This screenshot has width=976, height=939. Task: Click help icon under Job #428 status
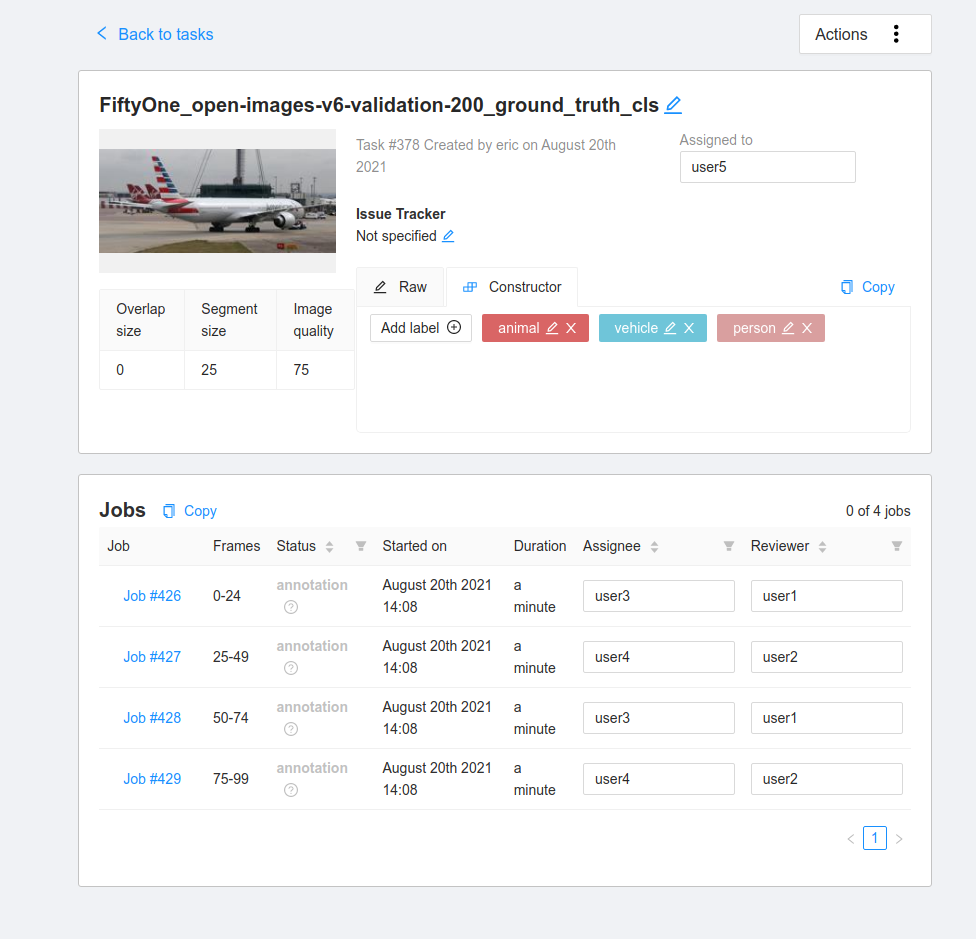pos(291,729)
